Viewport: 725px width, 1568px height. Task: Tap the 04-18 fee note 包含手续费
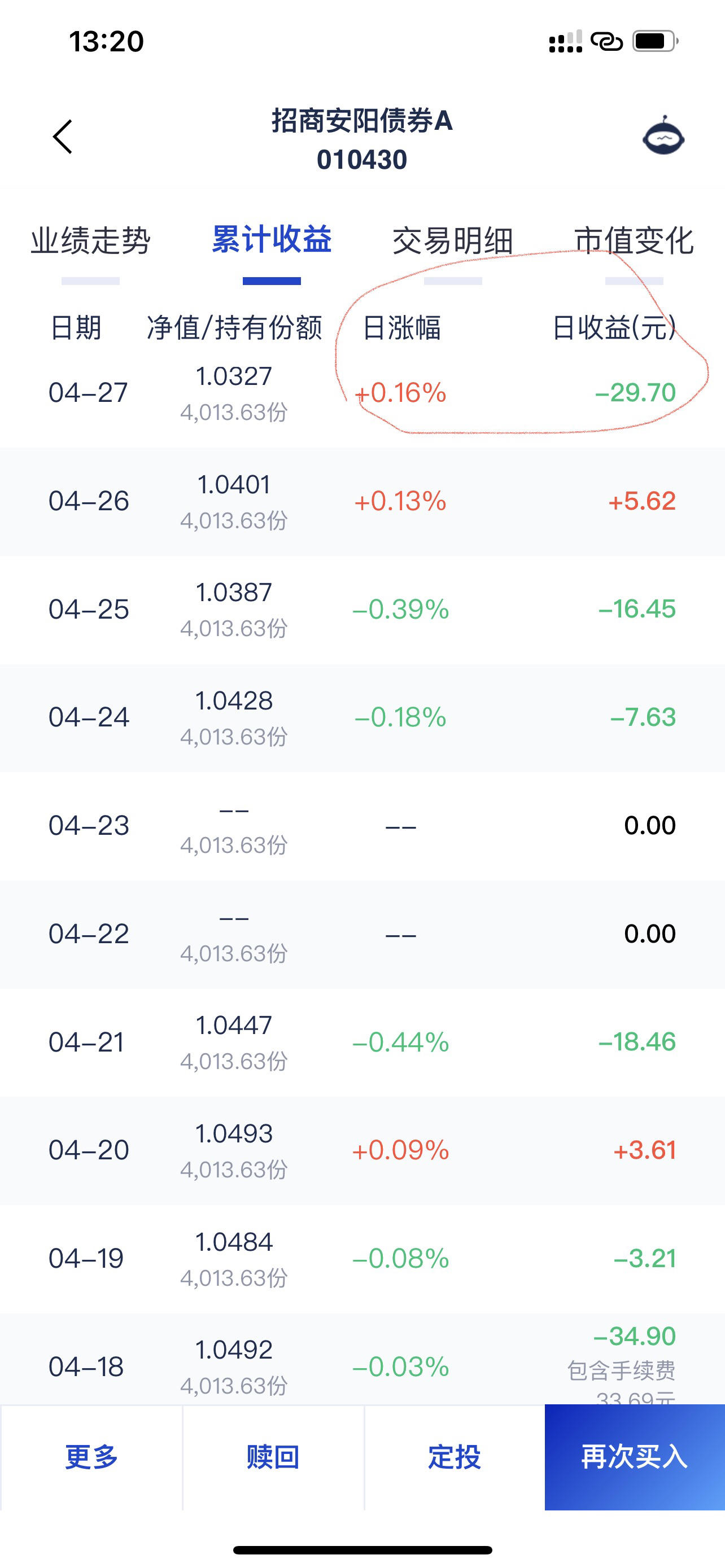[x=622, y=1370]
